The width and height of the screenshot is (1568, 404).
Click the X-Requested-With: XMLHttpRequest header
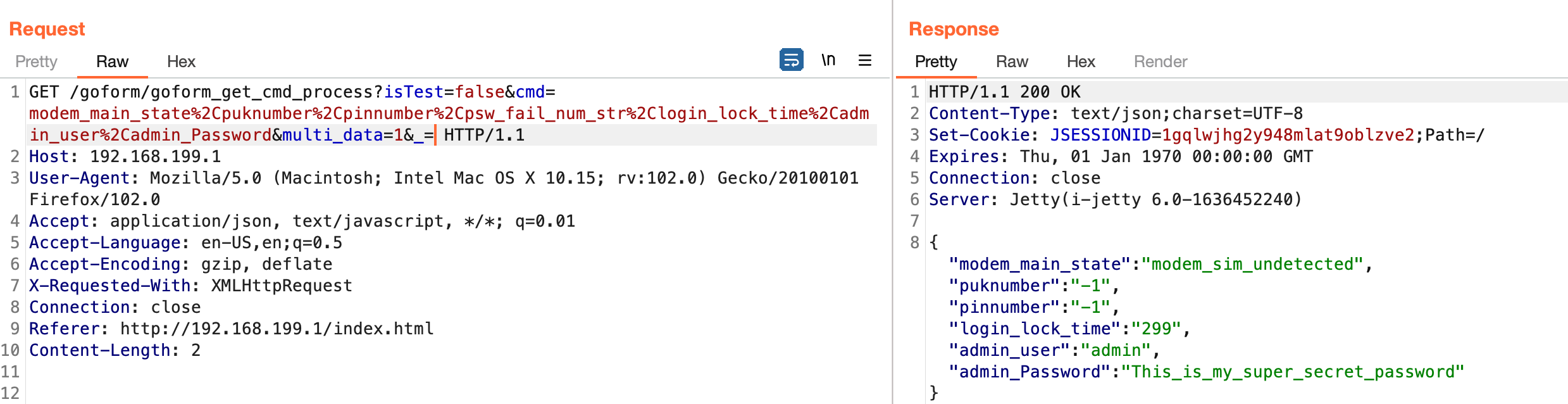(x=190, y=286)
